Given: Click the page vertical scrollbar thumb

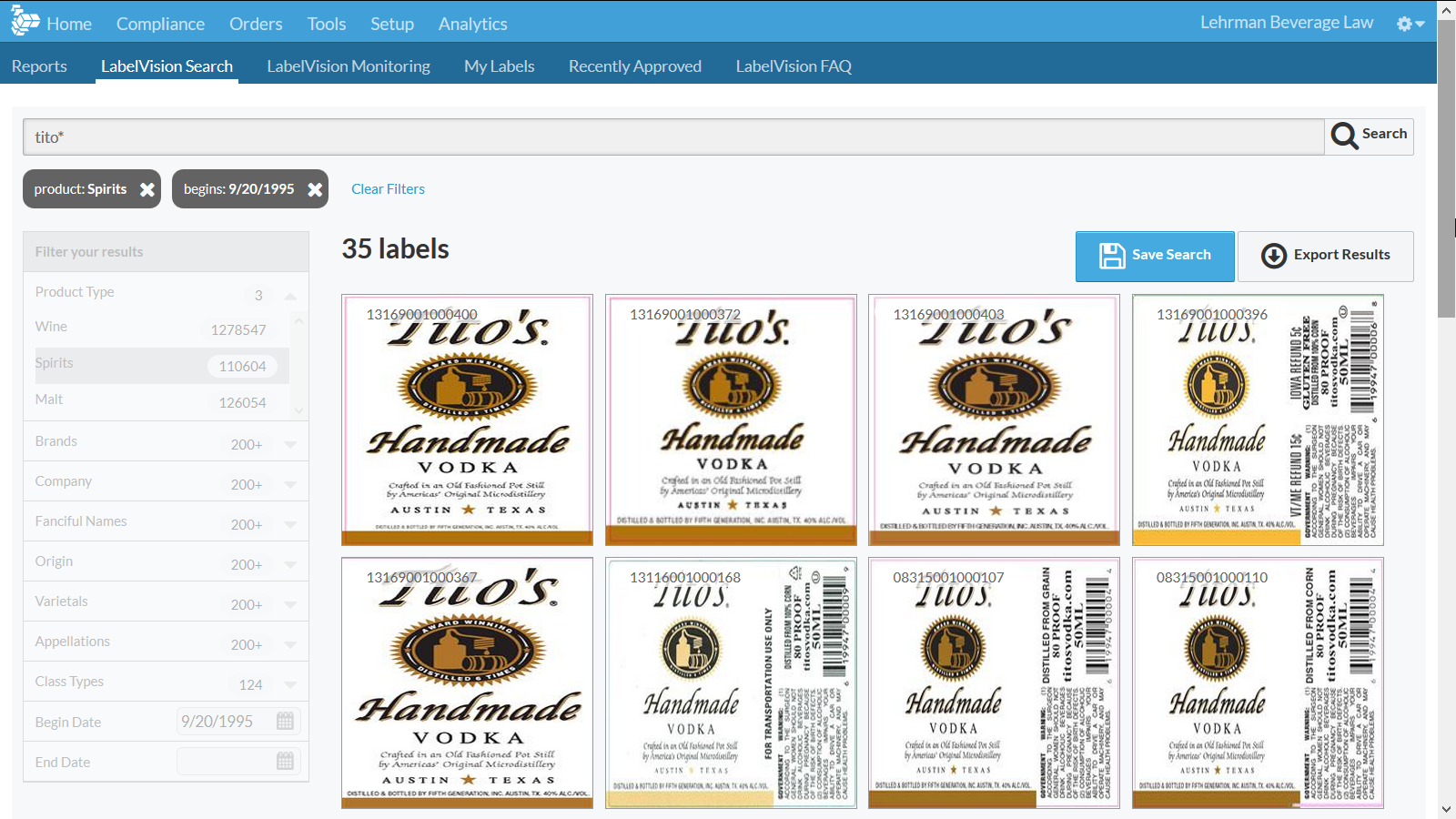Looking at the screenshot, I should tap(1446, 168).
